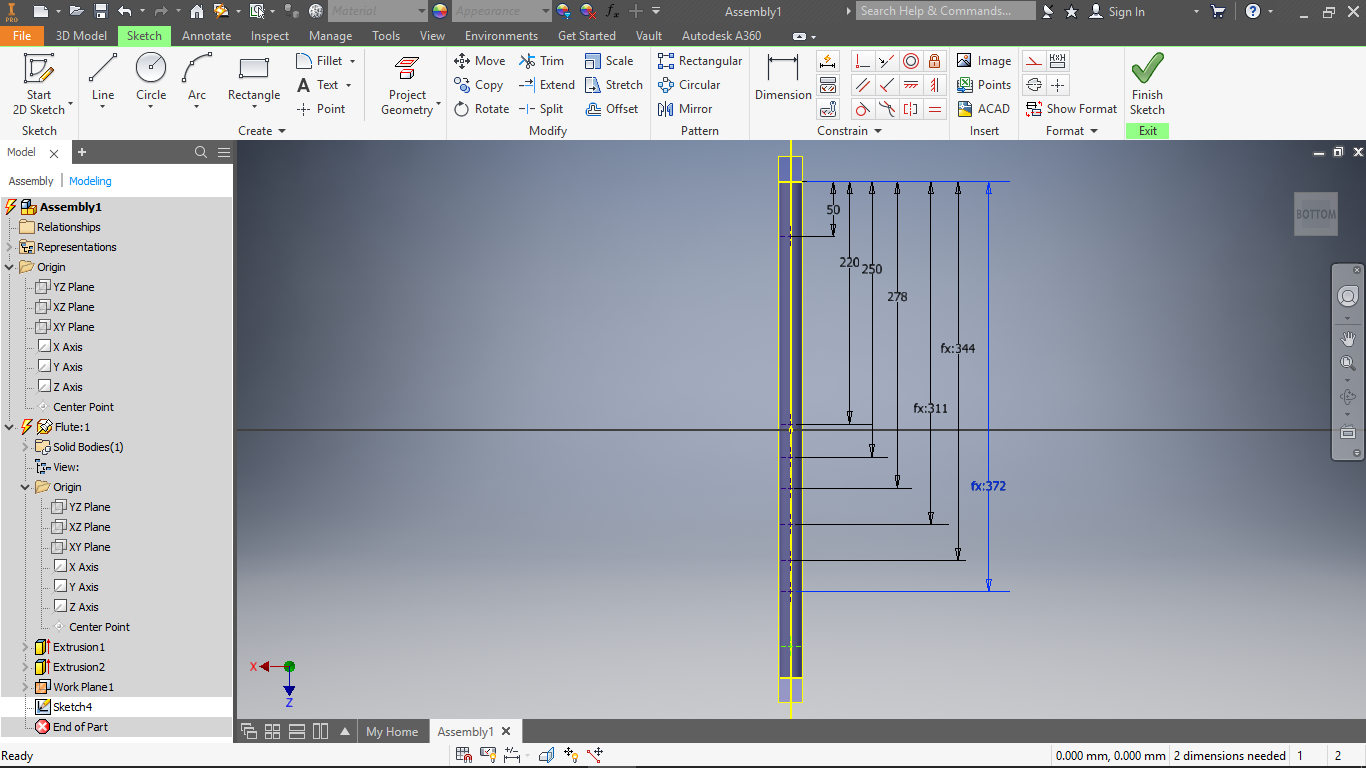Open the color wheel appearance picker
Viewport: 1366px width, 768px height.
440,11
